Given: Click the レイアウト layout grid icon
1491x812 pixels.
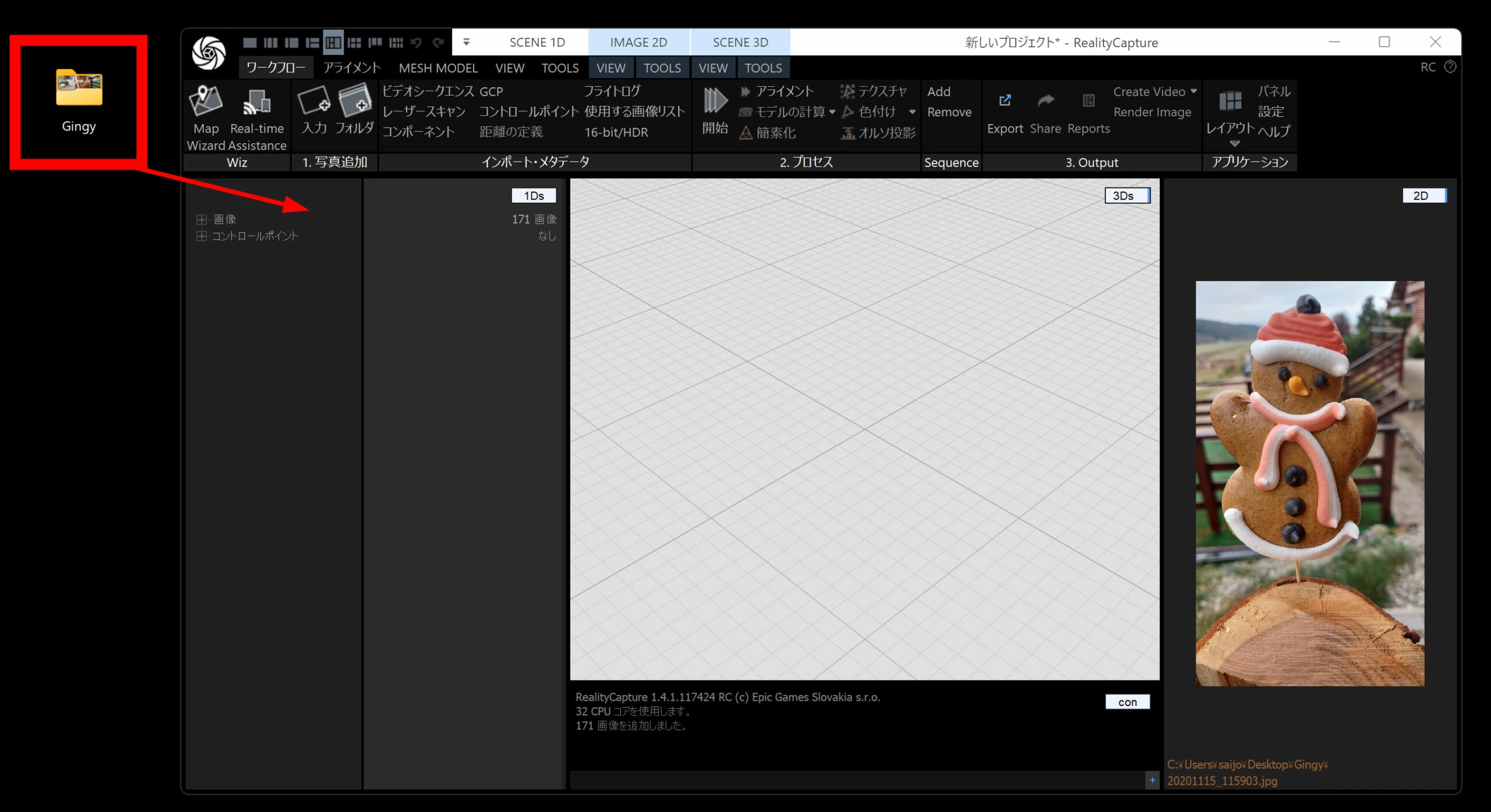Looking at the screenshot, I should tap(1230, 101).
